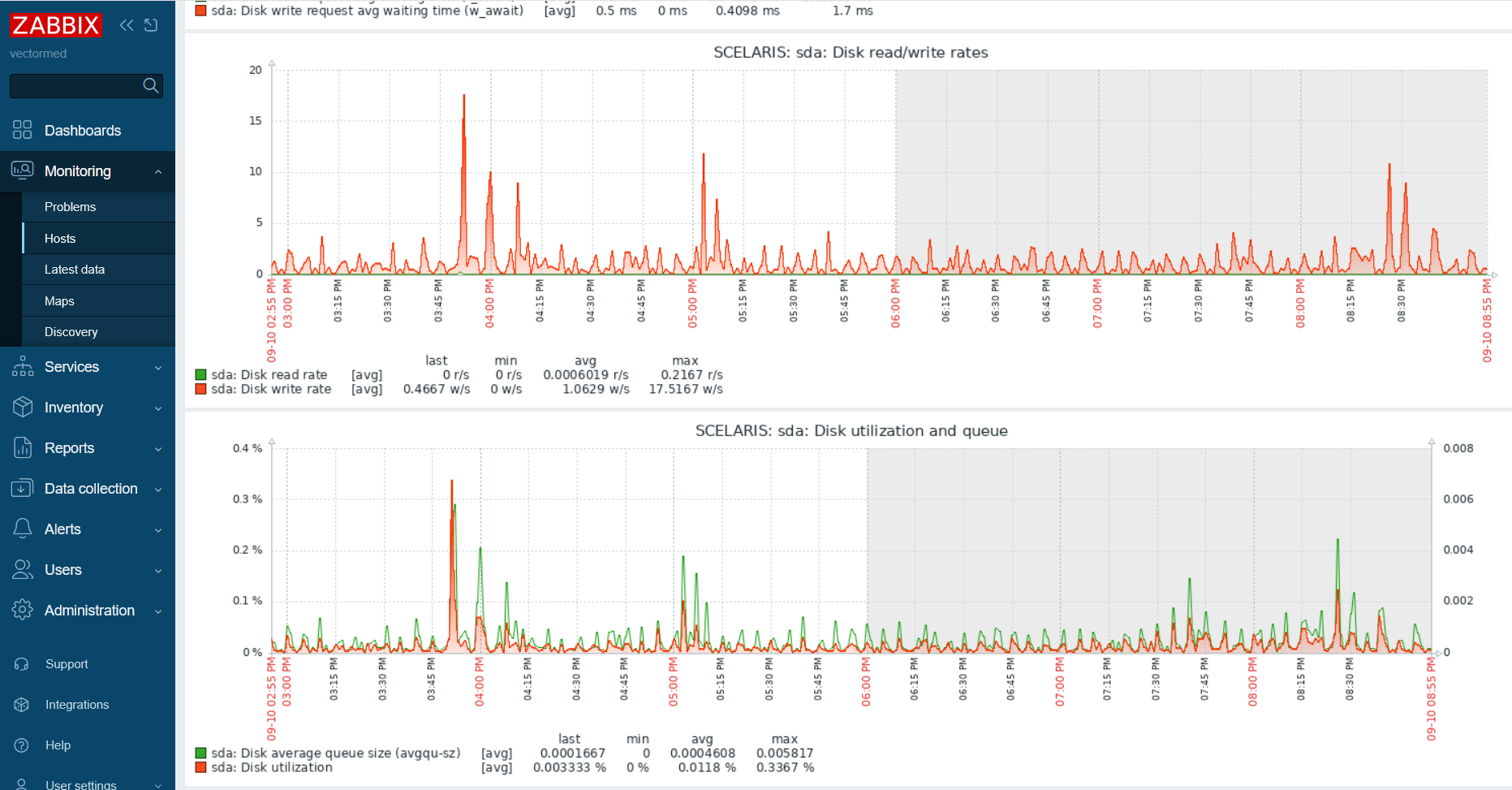The height and width of the screenshot is (790, 1512).
Task: Expand the Inventory menu chevron
Action: click(158, 408)
